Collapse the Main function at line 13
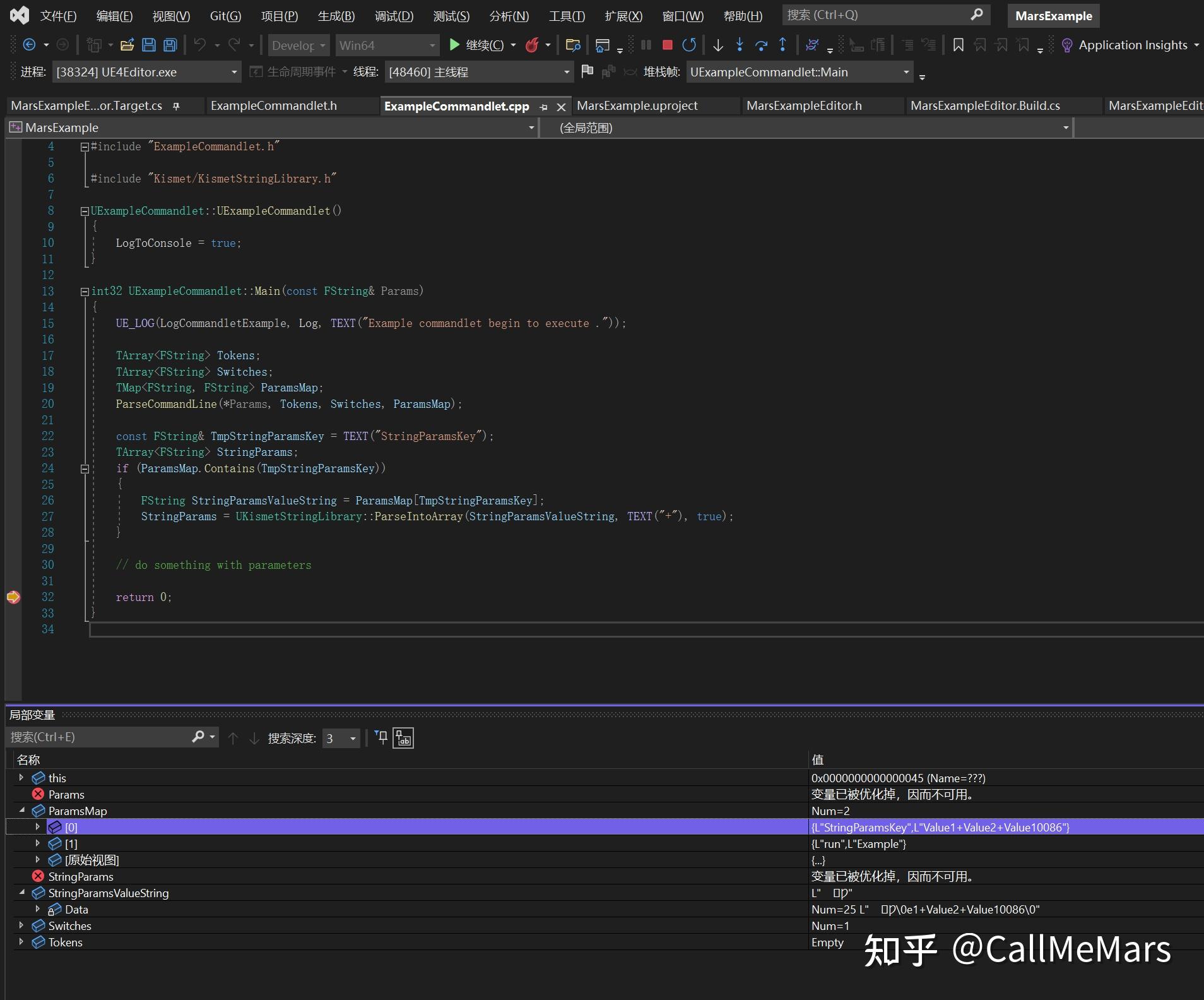 point(85,292)
